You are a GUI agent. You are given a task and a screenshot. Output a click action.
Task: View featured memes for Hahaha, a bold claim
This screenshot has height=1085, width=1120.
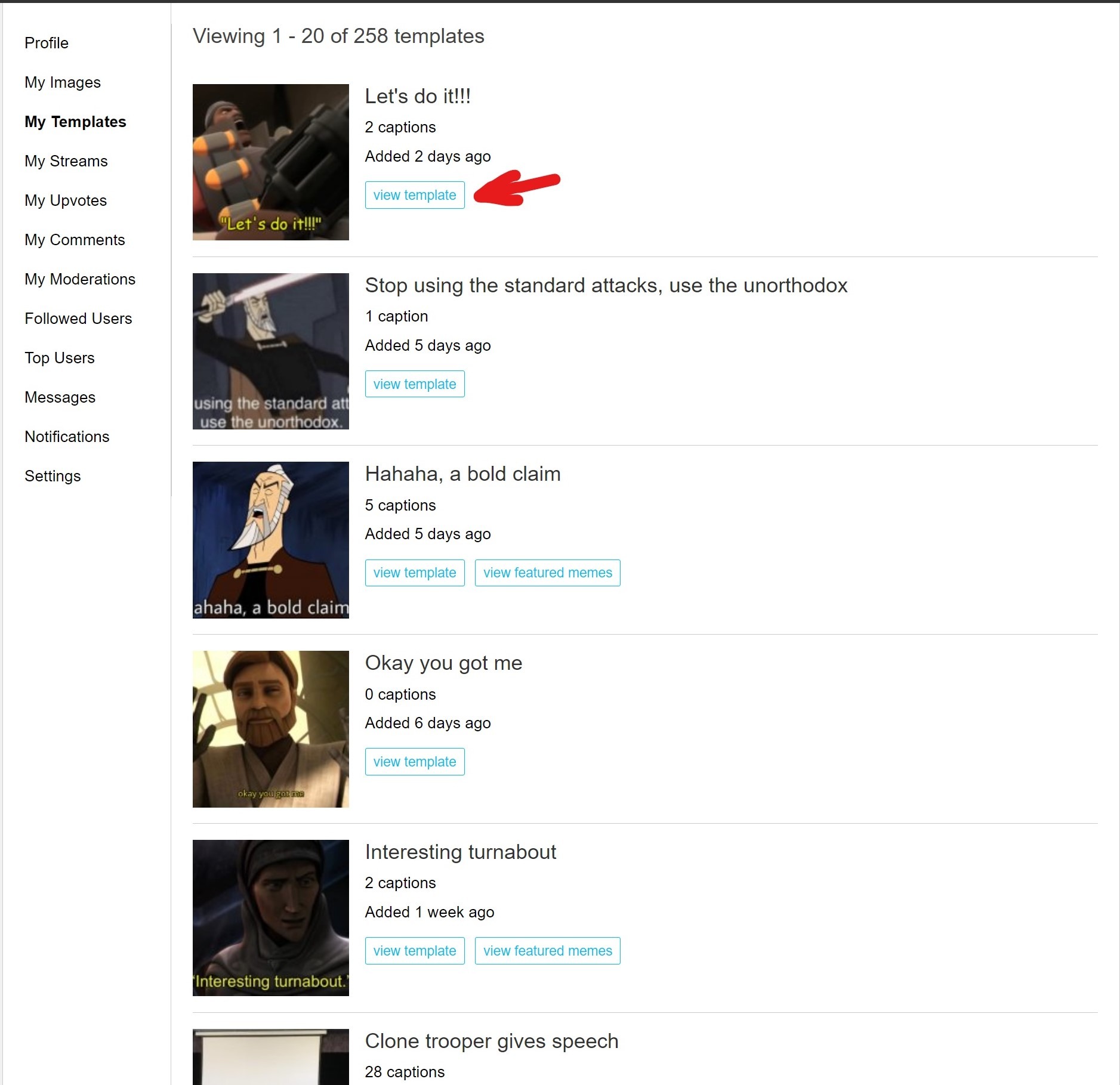pyautogui.click(x=547, y=573)
